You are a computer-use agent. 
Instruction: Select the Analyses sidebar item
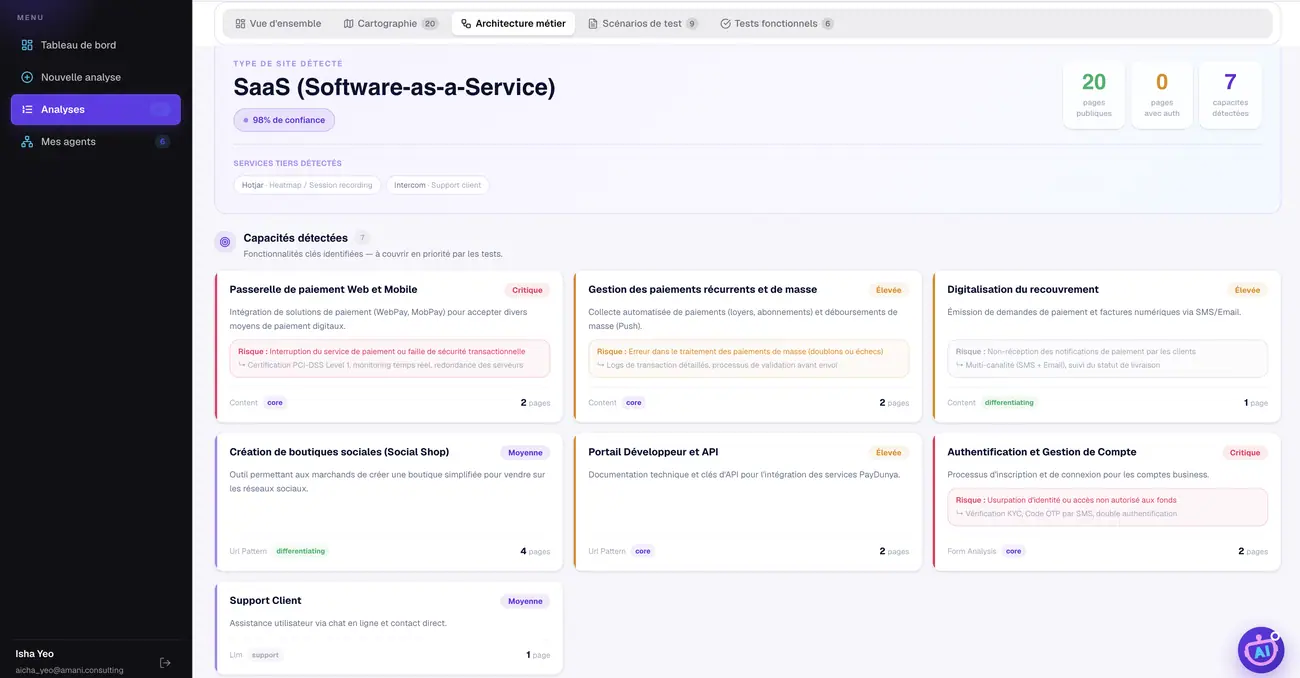point(96,109)
